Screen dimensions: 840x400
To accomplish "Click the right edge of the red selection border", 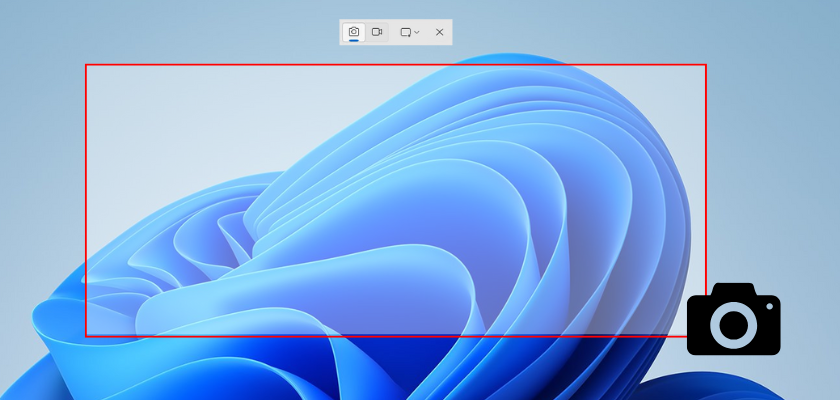I will click(706, 200).
